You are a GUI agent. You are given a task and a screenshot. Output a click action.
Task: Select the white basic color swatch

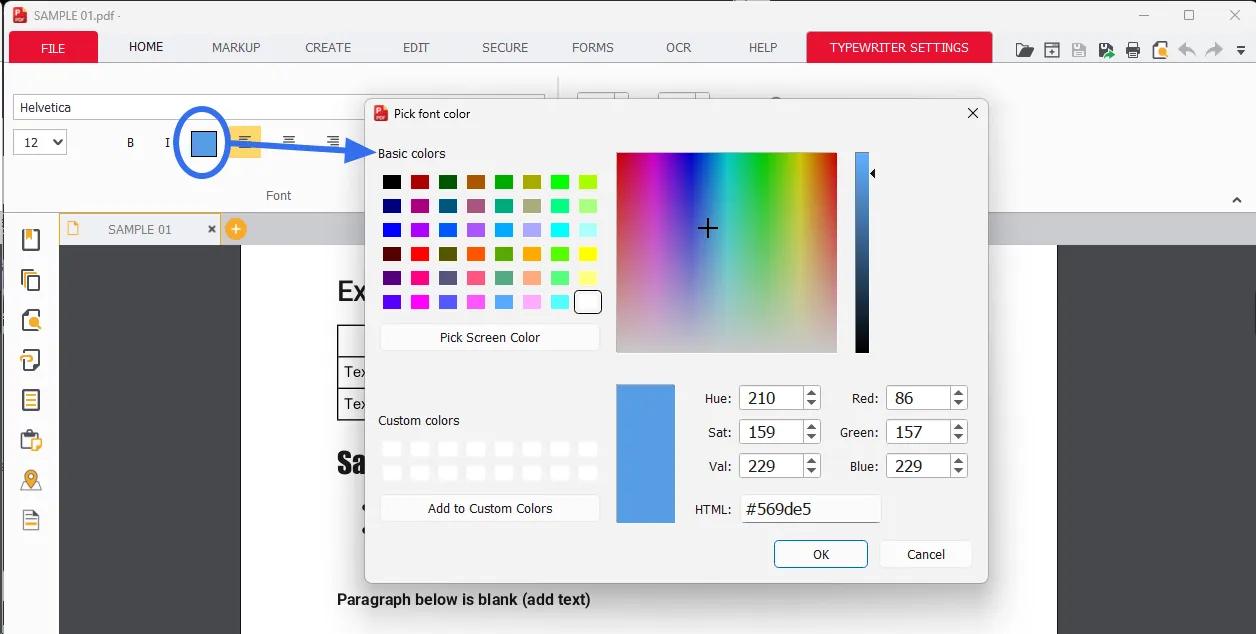pyautogui.click(x=588, y=302)
